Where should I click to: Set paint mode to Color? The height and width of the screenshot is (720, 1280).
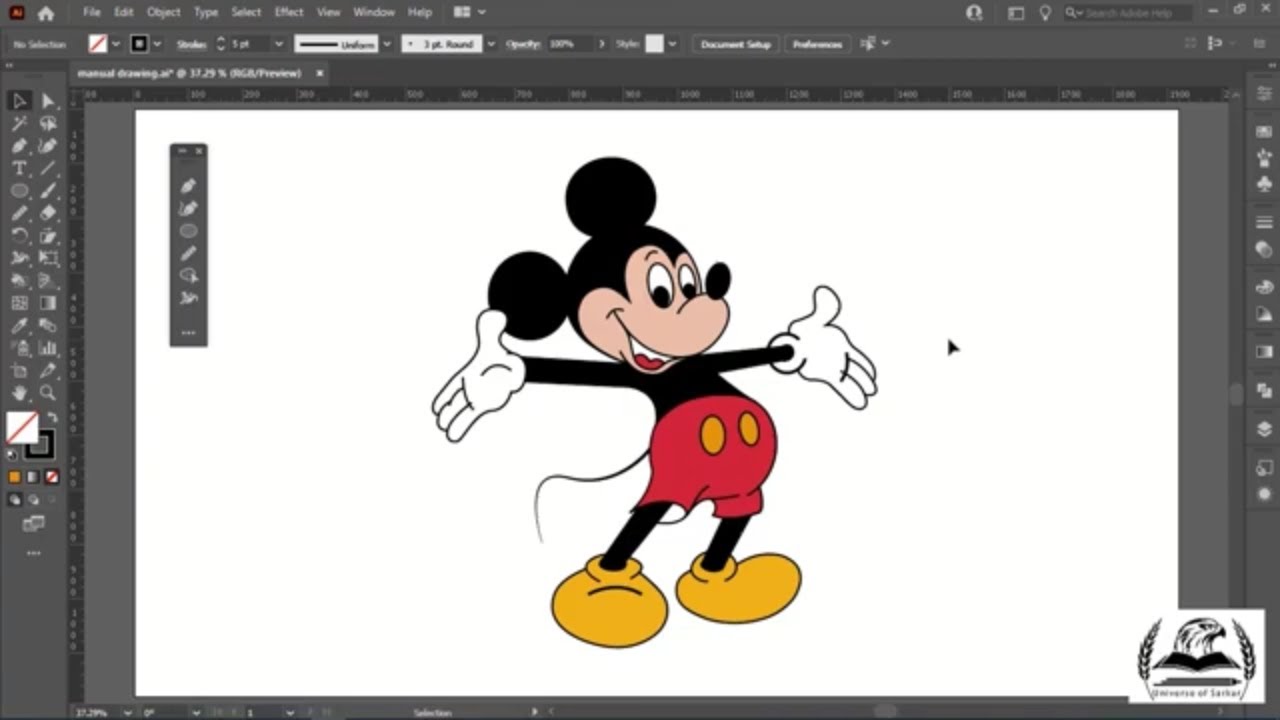click(15, 477)
